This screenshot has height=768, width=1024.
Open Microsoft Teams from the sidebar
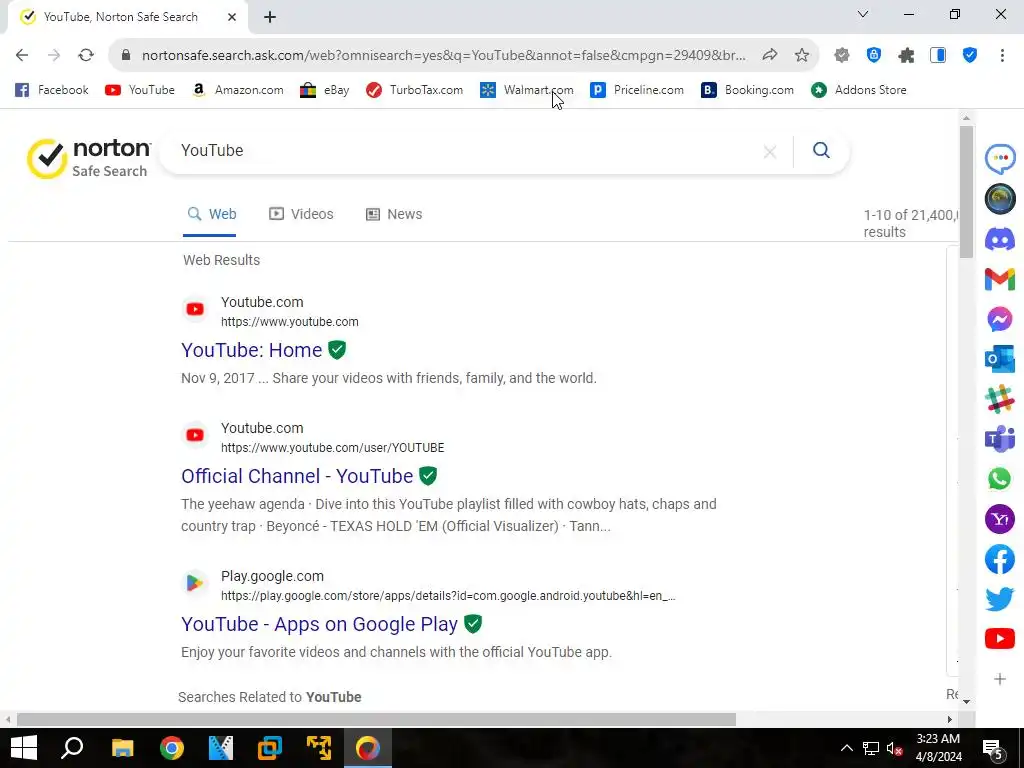[1000, 440]
